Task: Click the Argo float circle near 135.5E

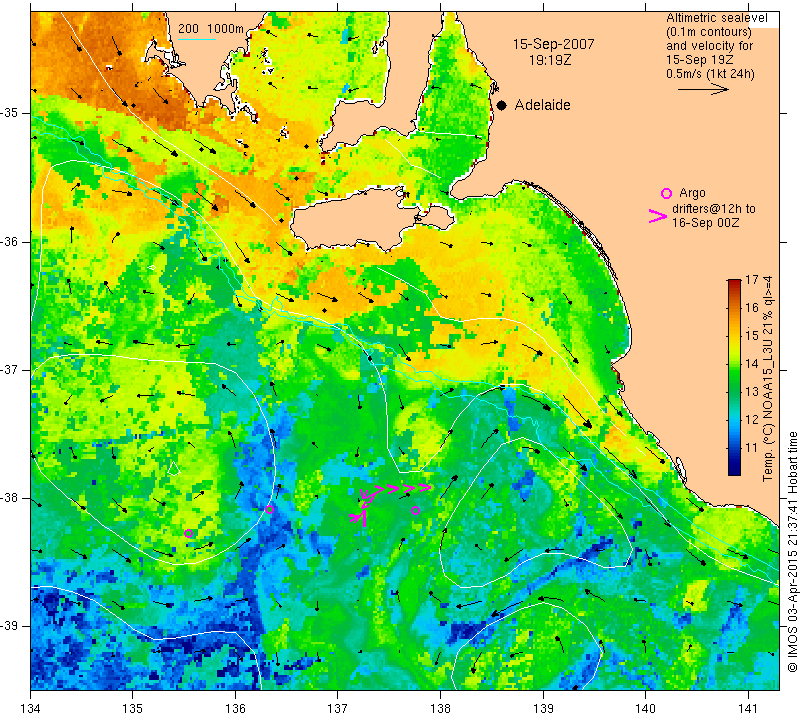Action: pos(188,533)
